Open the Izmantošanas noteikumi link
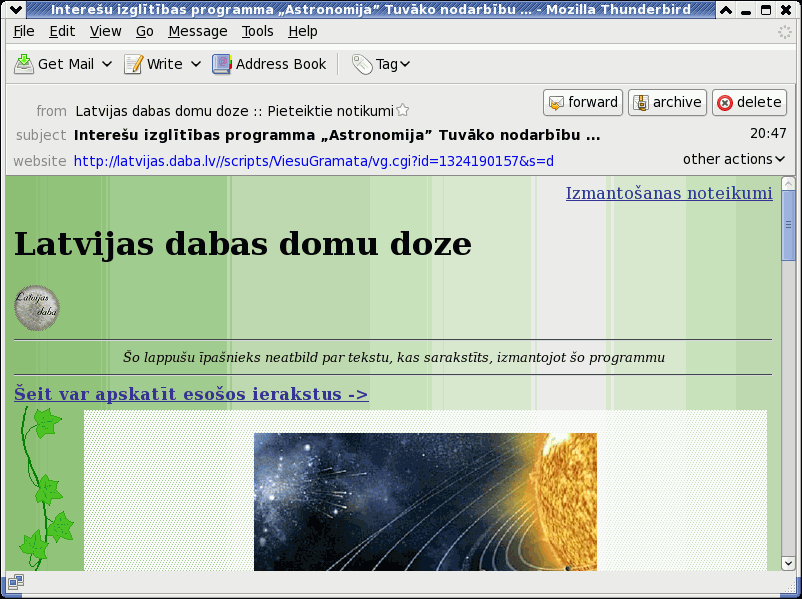 click(x=669, y=193)
